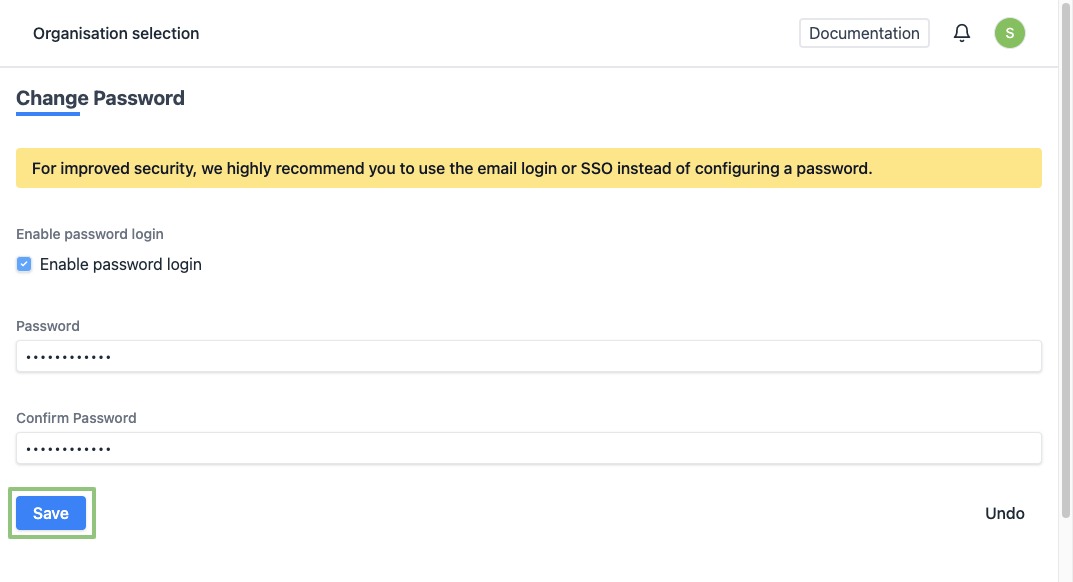Open the green user avatar menu
The width and height of the screenshot is (1073, 582).
(1010, 33)
